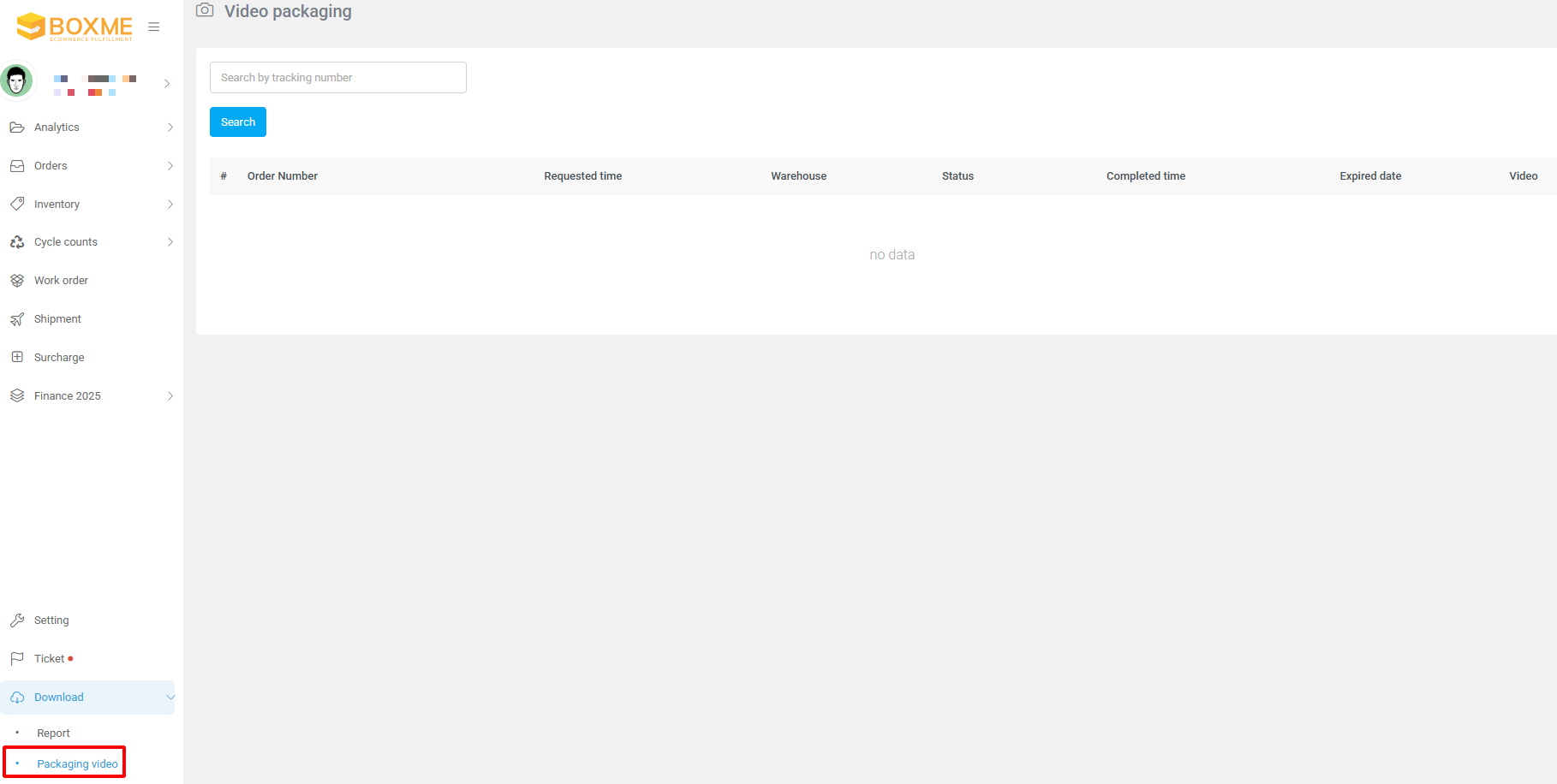Open the Report submenu item
The height and width of the screenshot is (784, 1557).
click(53, 734)
